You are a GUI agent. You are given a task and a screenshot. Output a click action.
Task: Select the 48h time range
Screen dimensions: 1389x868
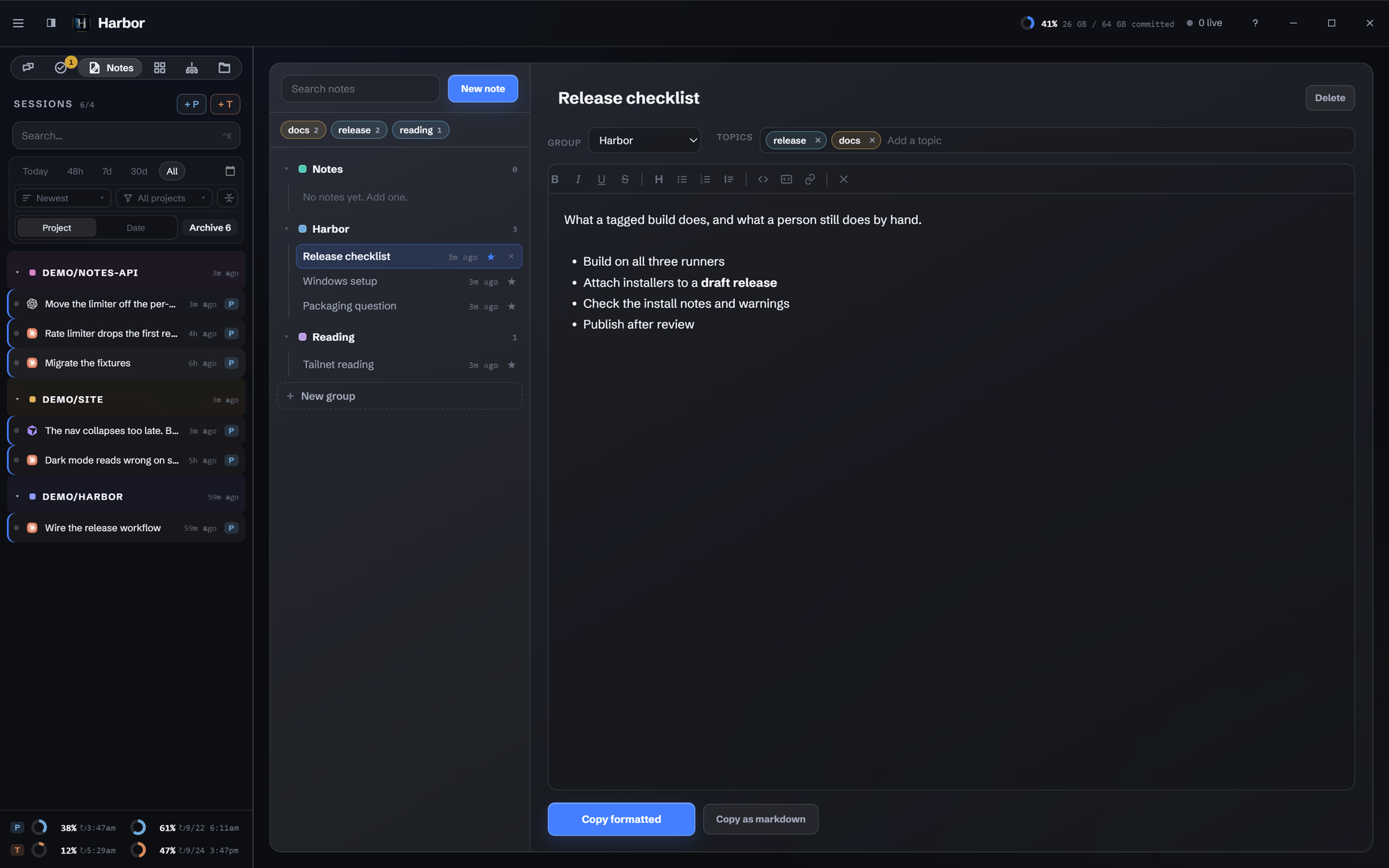[75, 171]
